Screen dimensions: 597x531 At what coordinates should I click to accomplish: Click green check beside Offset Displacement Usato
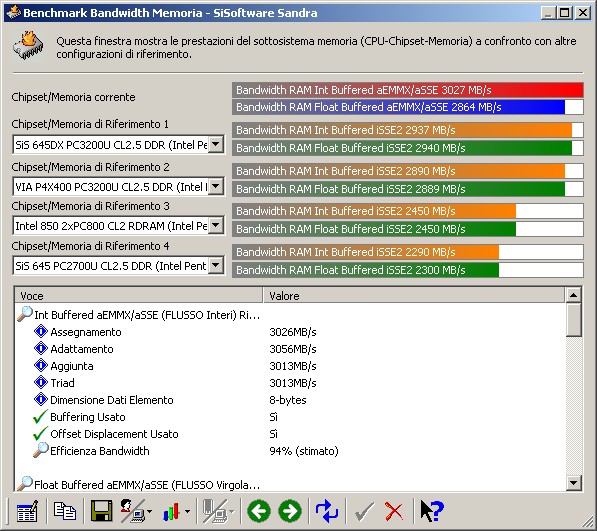tap(40, 433)
